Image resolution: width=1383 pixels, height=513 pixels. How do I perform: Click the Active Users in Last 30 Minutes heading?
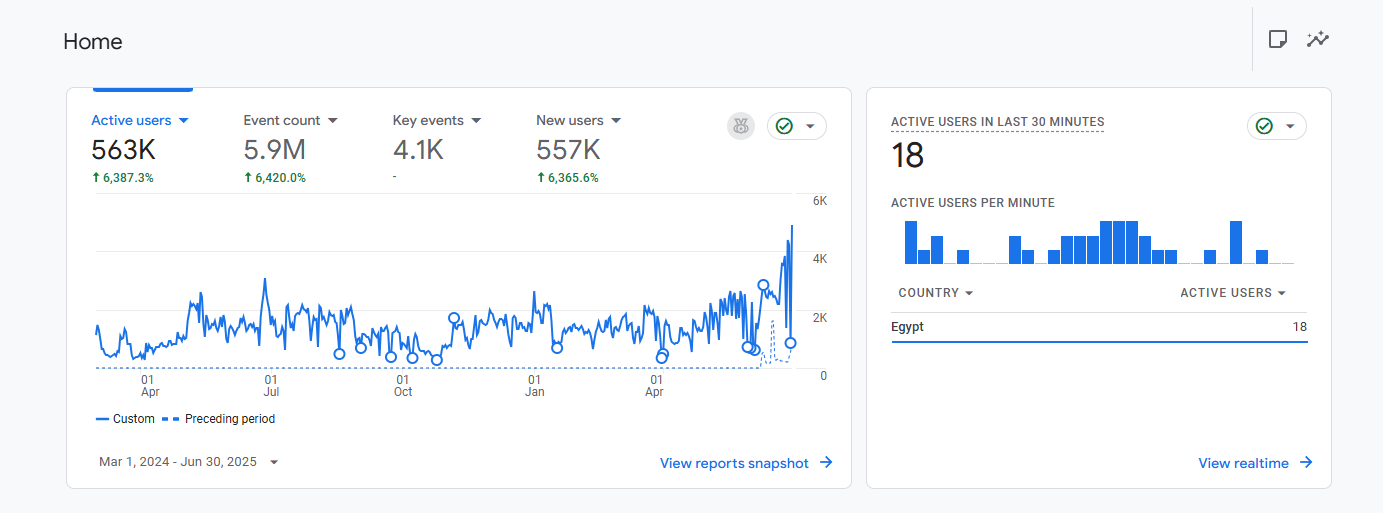click(997, 122)
